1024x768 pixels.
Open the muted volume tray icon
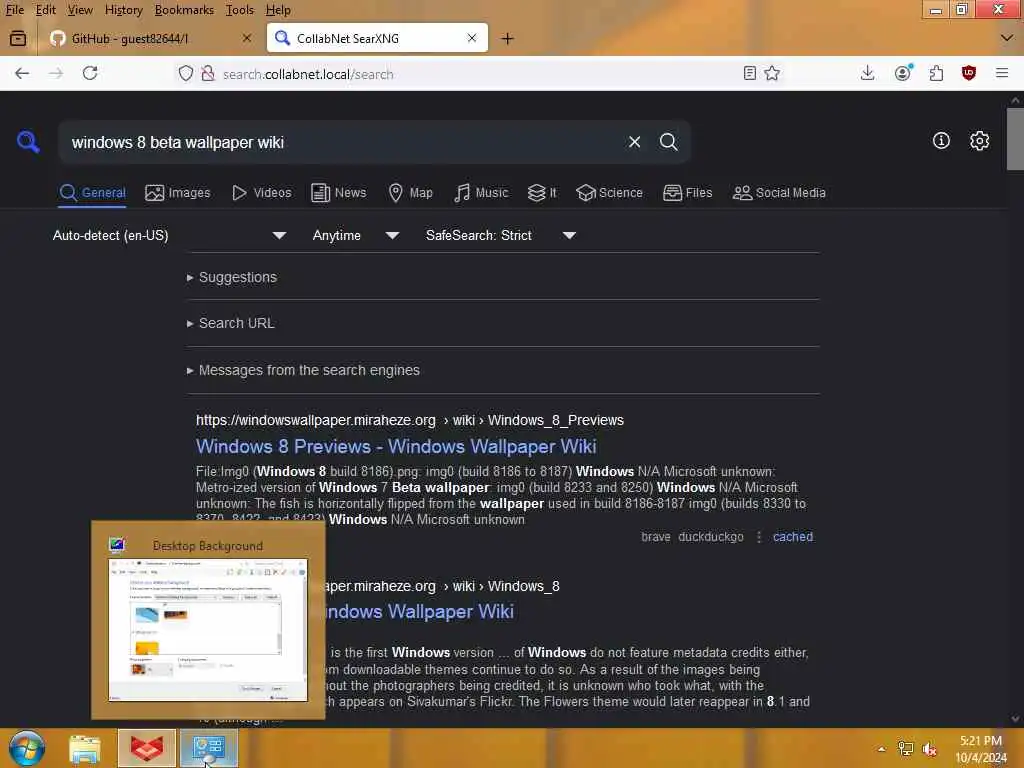[929, 749]
